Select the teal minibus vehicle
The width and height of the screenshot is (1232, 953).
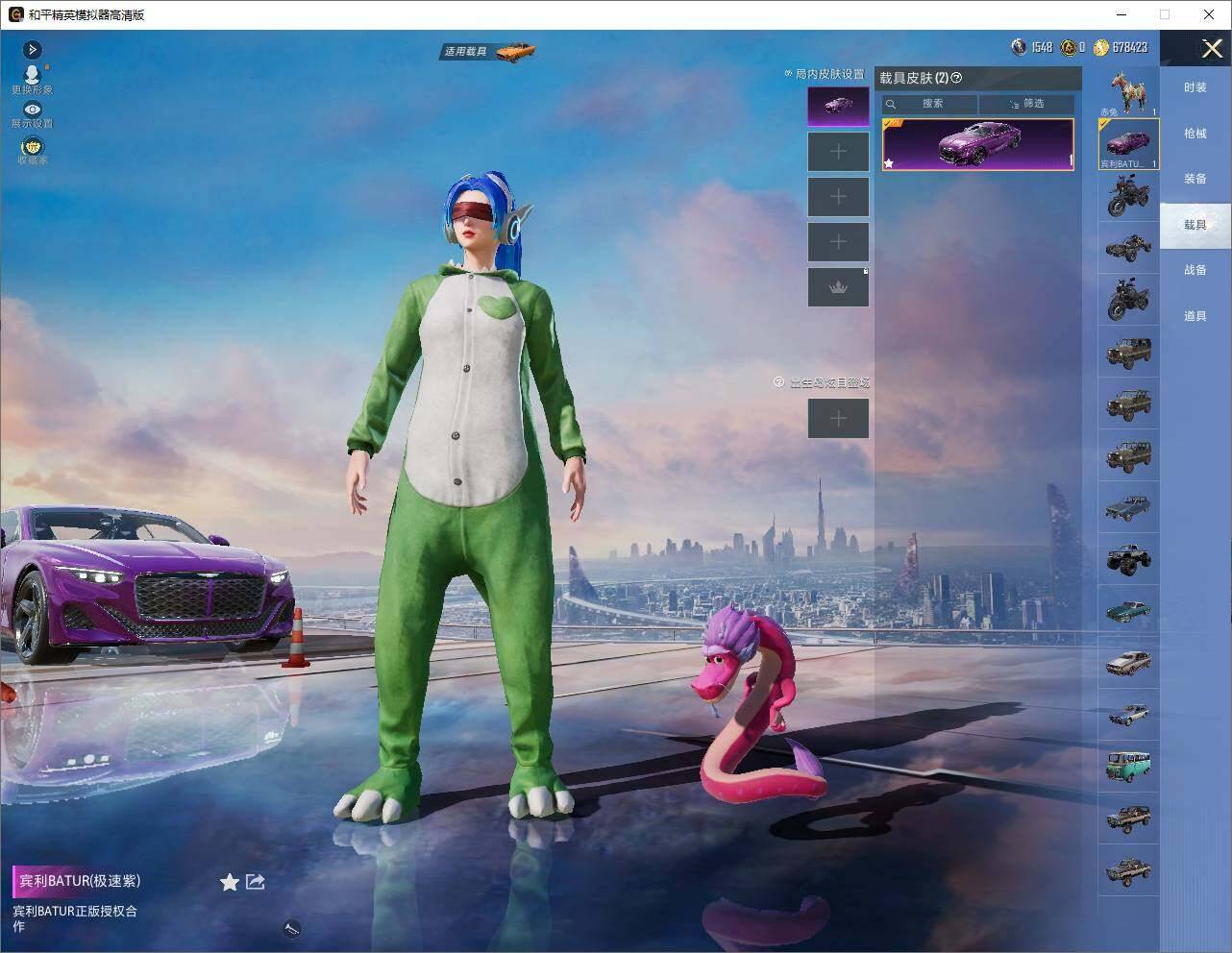coord(1128,766)
